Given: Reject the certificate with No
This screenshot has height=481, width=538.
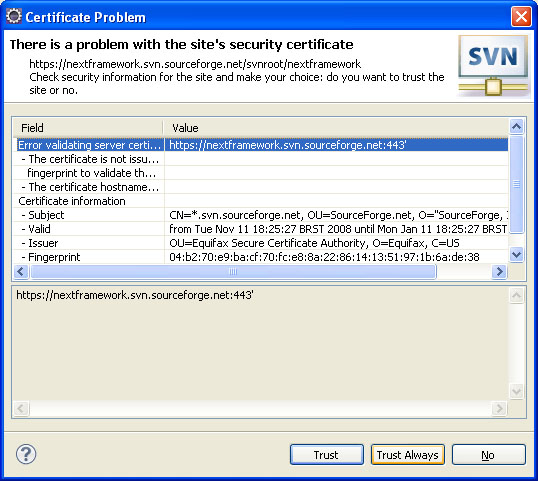Looking at the screenshot, I should point(489,455).
